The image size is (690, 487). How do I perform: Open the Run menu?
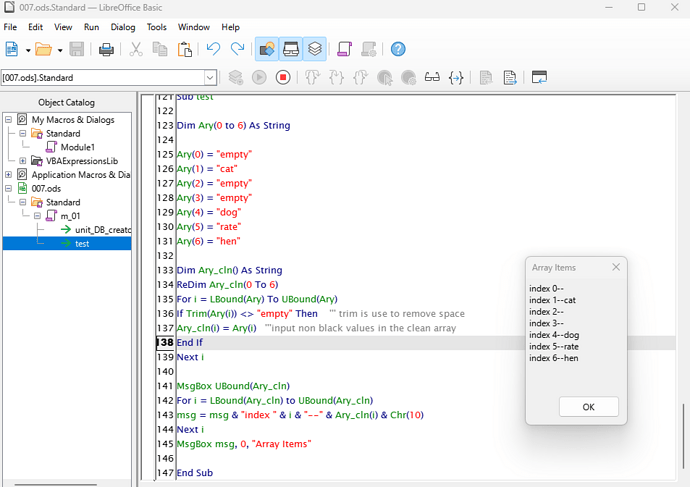point(92,27)
